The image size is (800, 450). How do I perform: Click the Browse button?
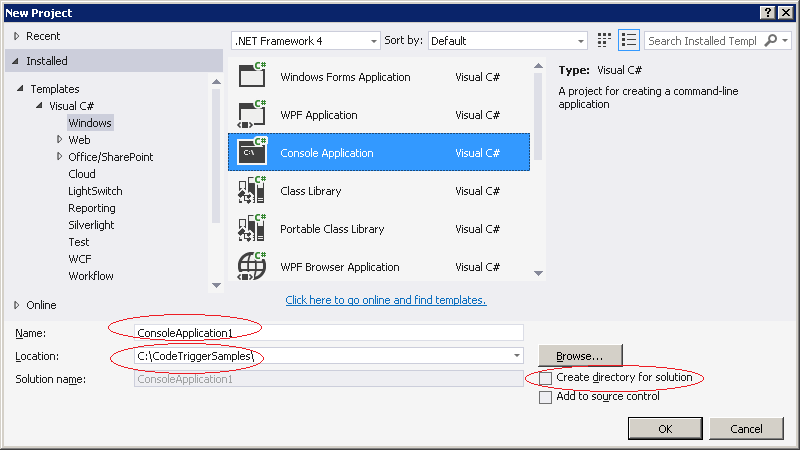(579, 355)
